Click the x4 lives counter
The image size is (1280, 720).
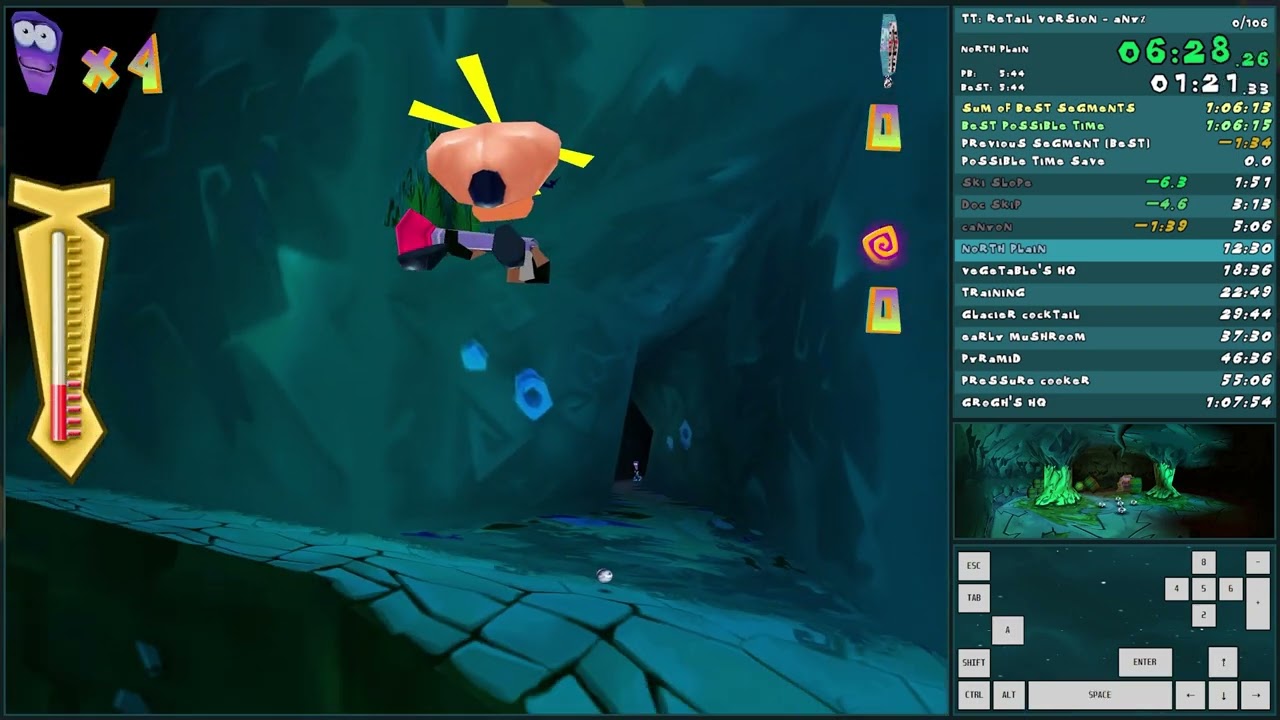tap(122, 66)
